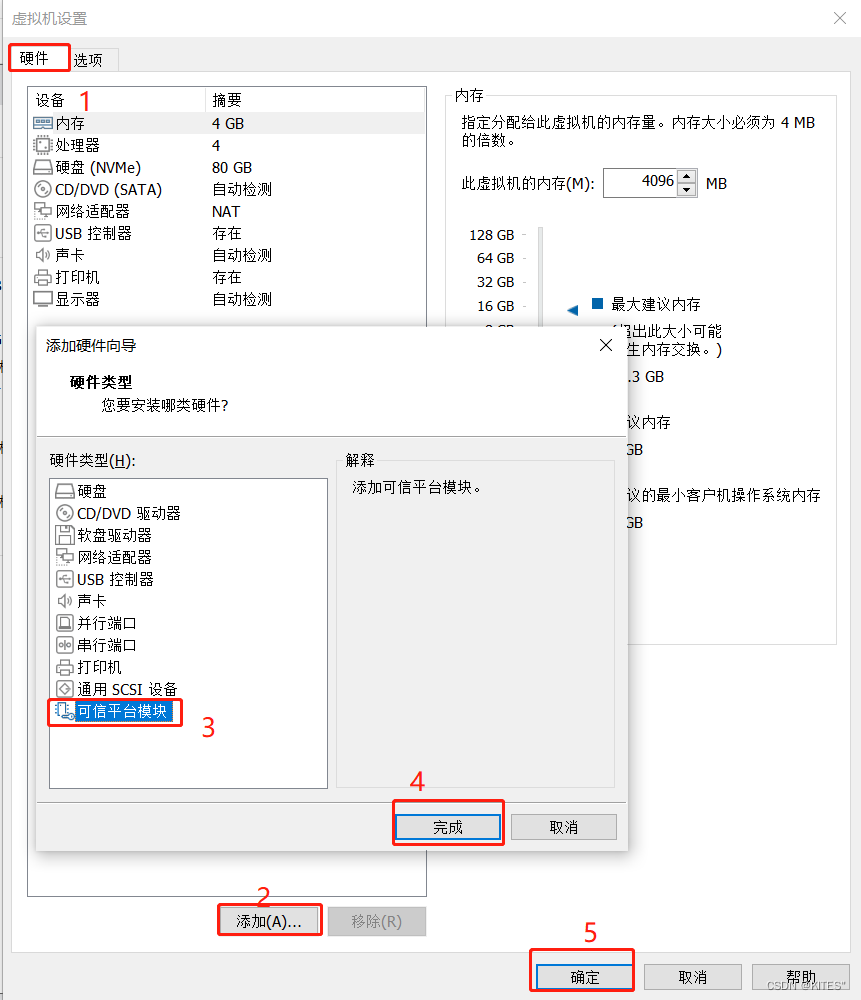Open help via the 帮助 button
The height and width of the screenshot is (1000, 861).
click(x=803, y=977)
